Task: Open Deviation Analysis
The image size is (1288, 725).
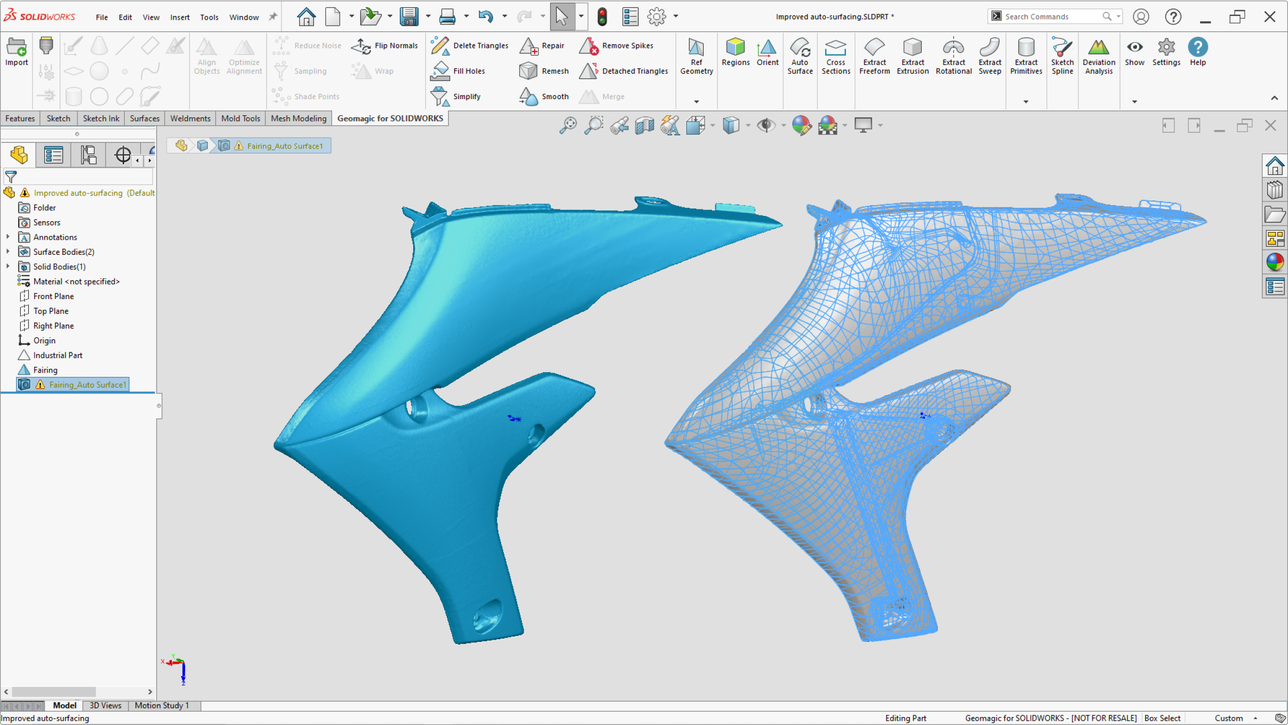Action: 1098,56
